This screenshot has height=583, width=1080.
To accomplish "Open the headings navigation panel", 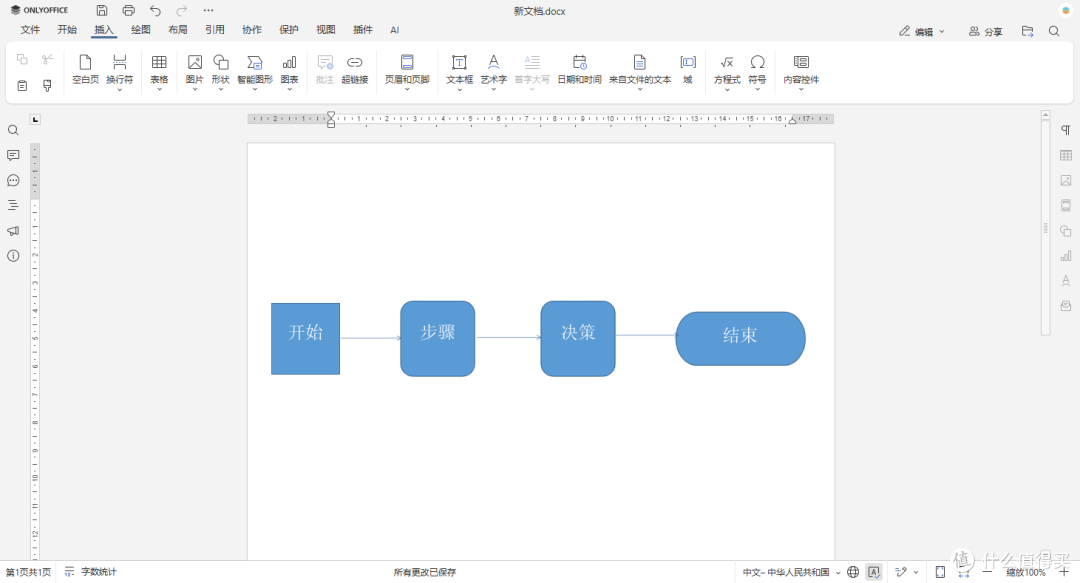I will [x=13, y=205].
